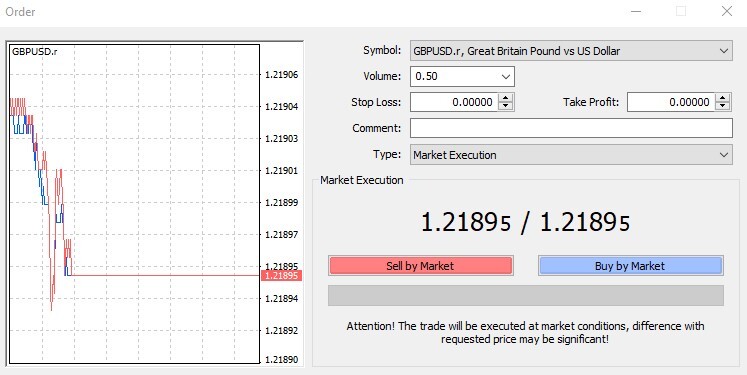Open the Type dropdown for Market Execution
This screenshot has height=375, width=747.
724,155
